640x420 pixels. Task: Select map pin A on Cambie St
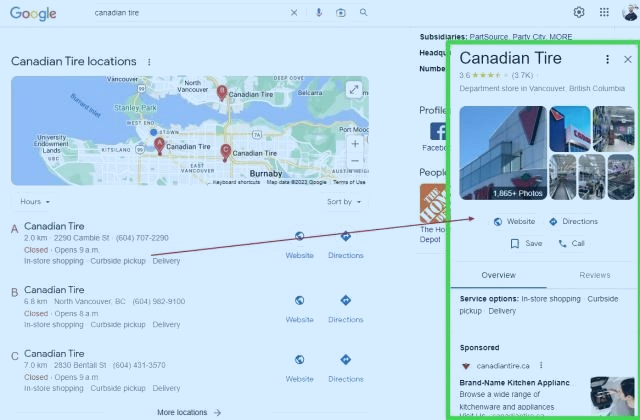pyautogui.click(x=160, y=146)
